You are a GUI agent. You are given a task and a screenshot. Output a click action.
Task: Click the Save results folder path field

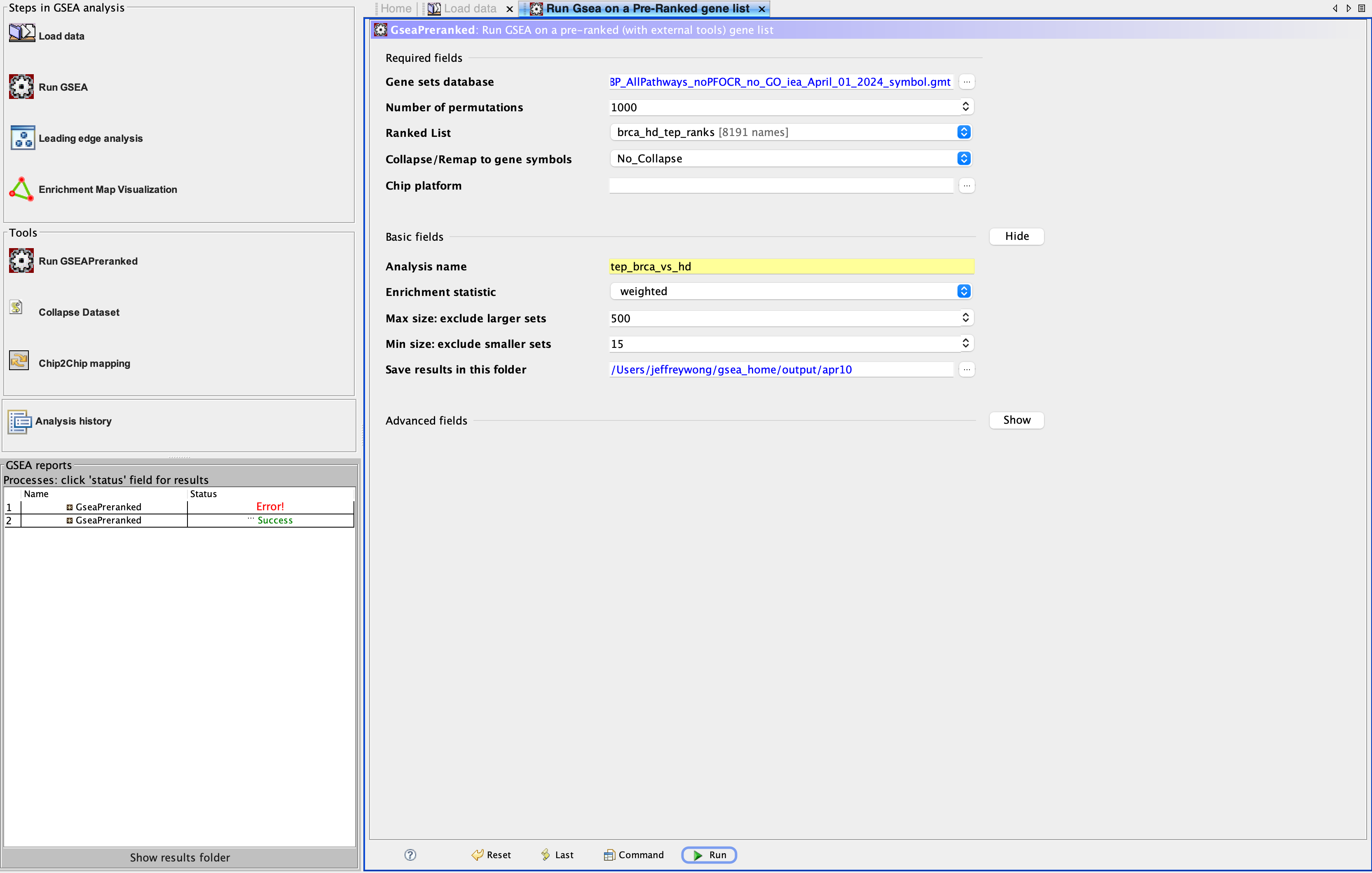coord(781,369)
